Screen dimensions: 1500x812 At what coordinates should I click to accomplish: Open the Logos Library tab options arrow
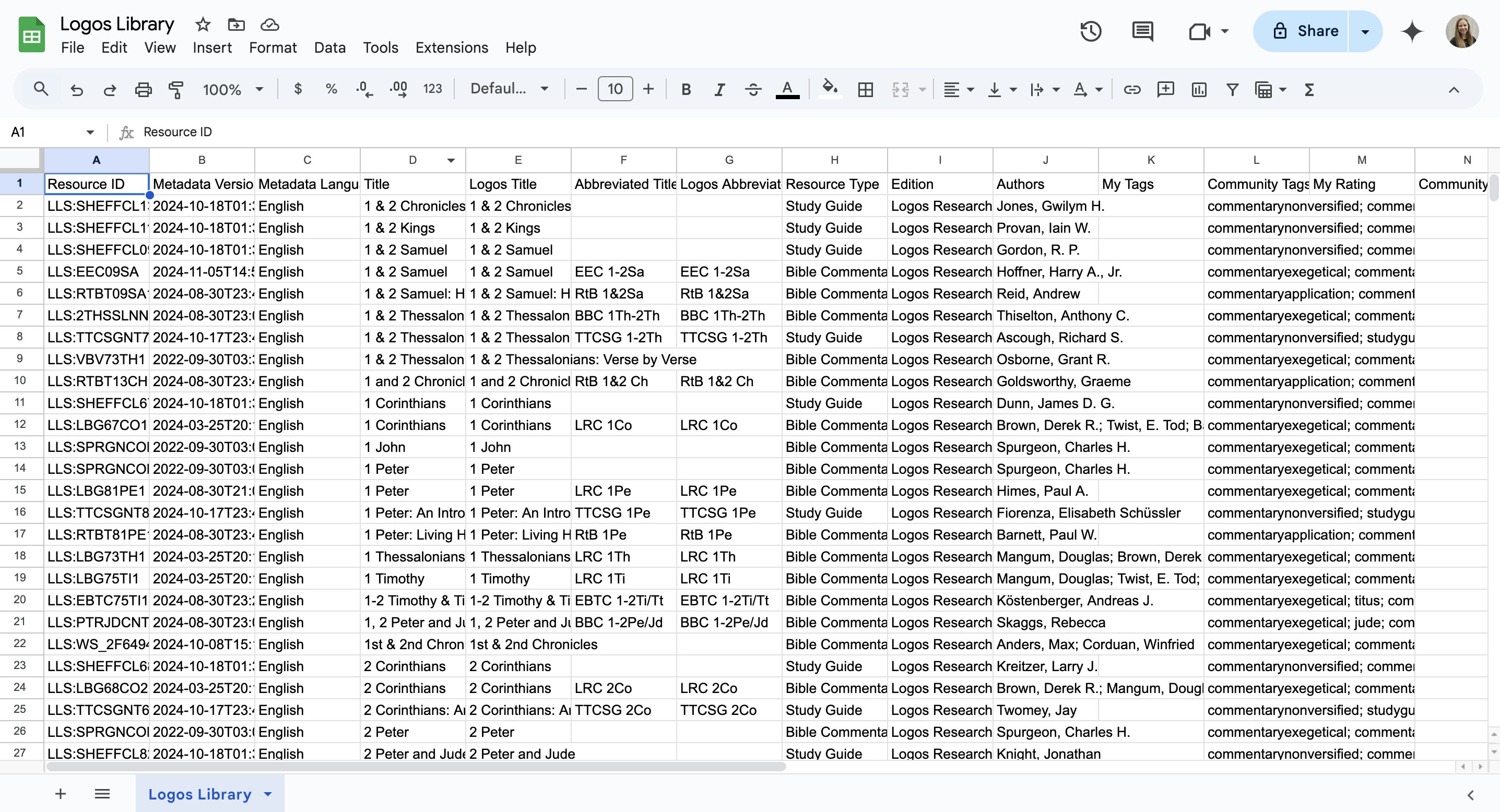(x=268, y=794)
